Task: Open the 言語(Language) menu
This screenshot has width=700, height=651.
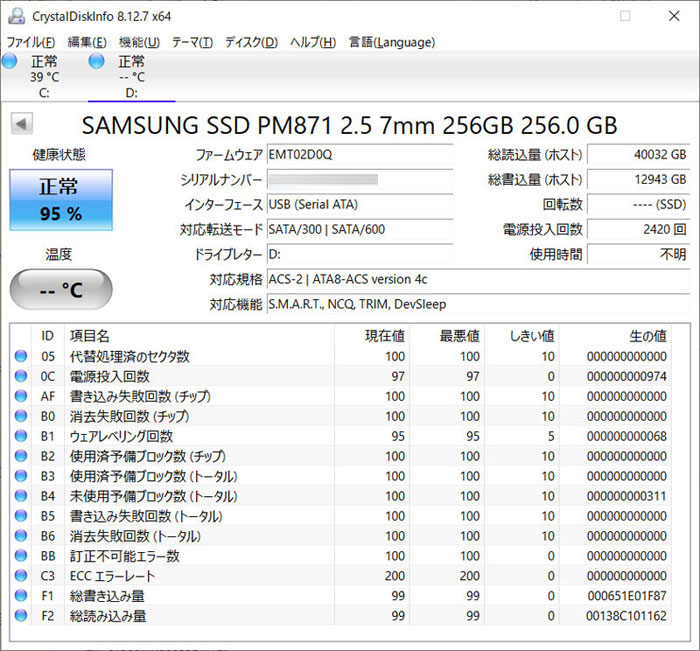Action: 392,42
